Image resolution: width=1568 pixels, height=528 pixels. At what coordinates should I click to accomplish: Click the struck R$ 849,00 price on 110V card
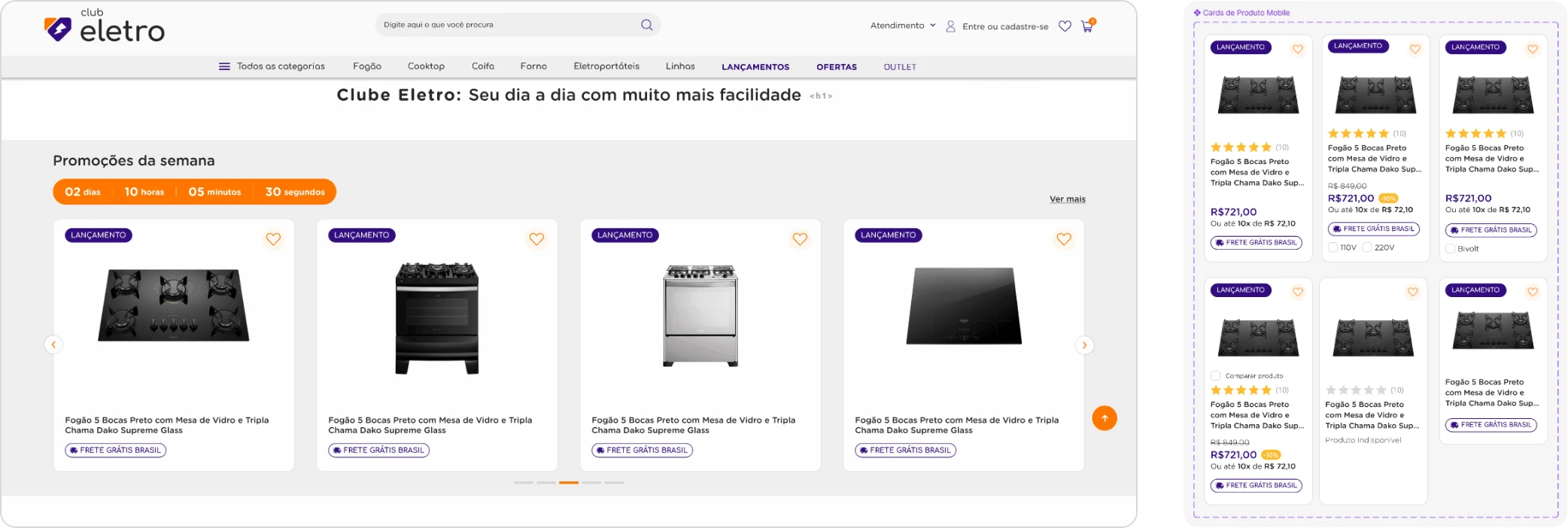(1348, 186)
